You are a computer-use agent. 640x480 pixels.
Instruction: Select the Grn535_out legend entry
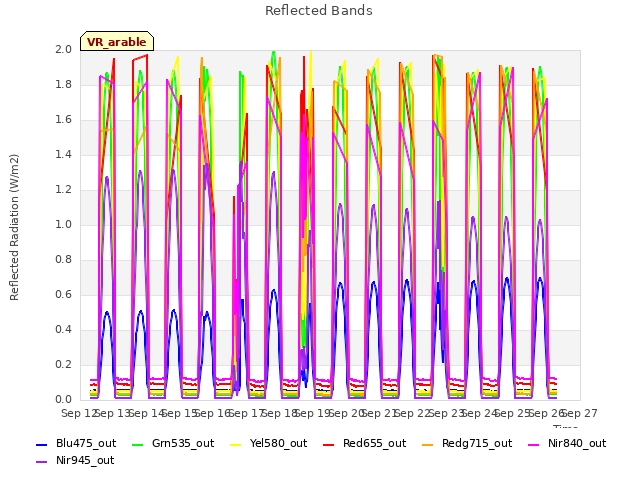pyautogui.click(x=173, y=444)
